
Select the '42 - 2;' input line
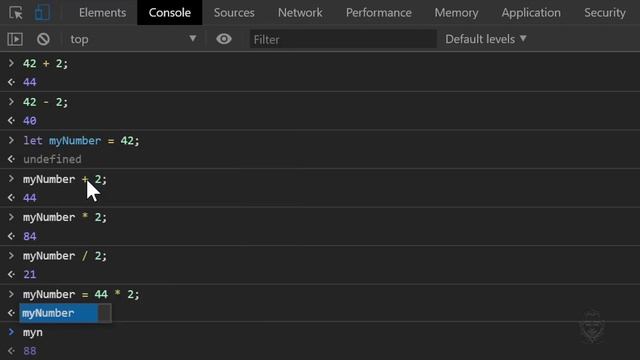pyautogui.click(x=45, y=102)
